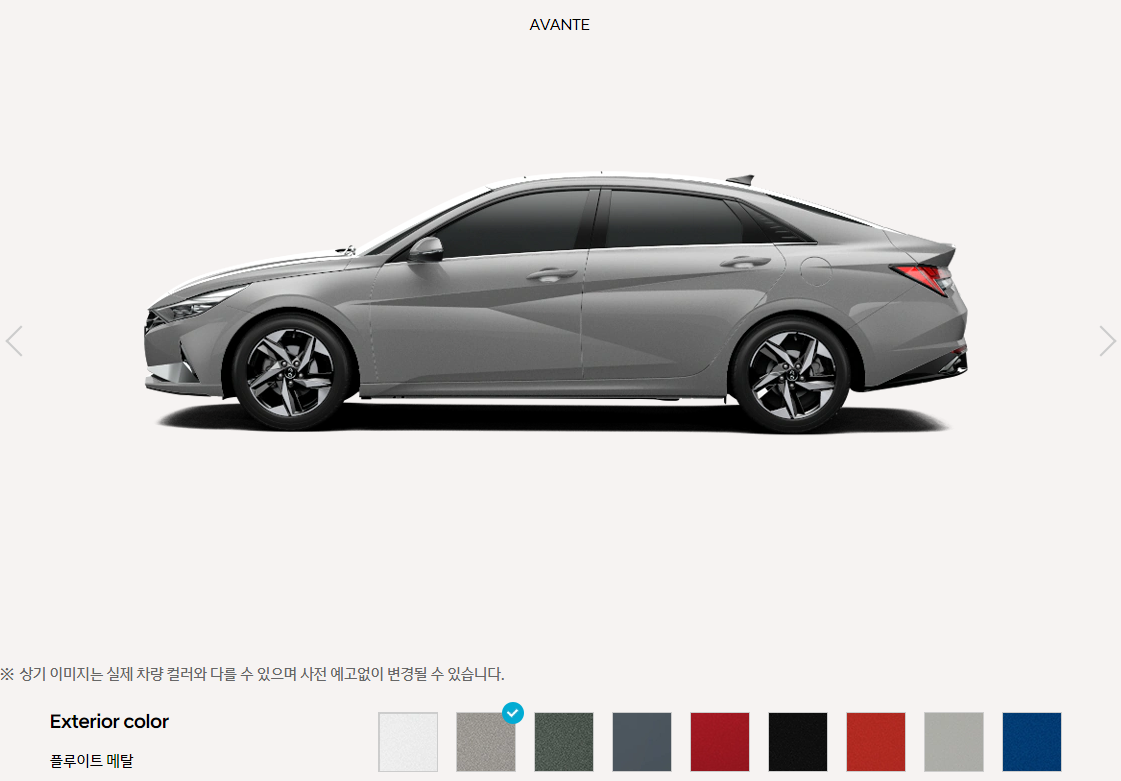Click the 상기 이미지는 disclaimer notice text
This screenshot has width=1121, height=781.
[252, 674]
